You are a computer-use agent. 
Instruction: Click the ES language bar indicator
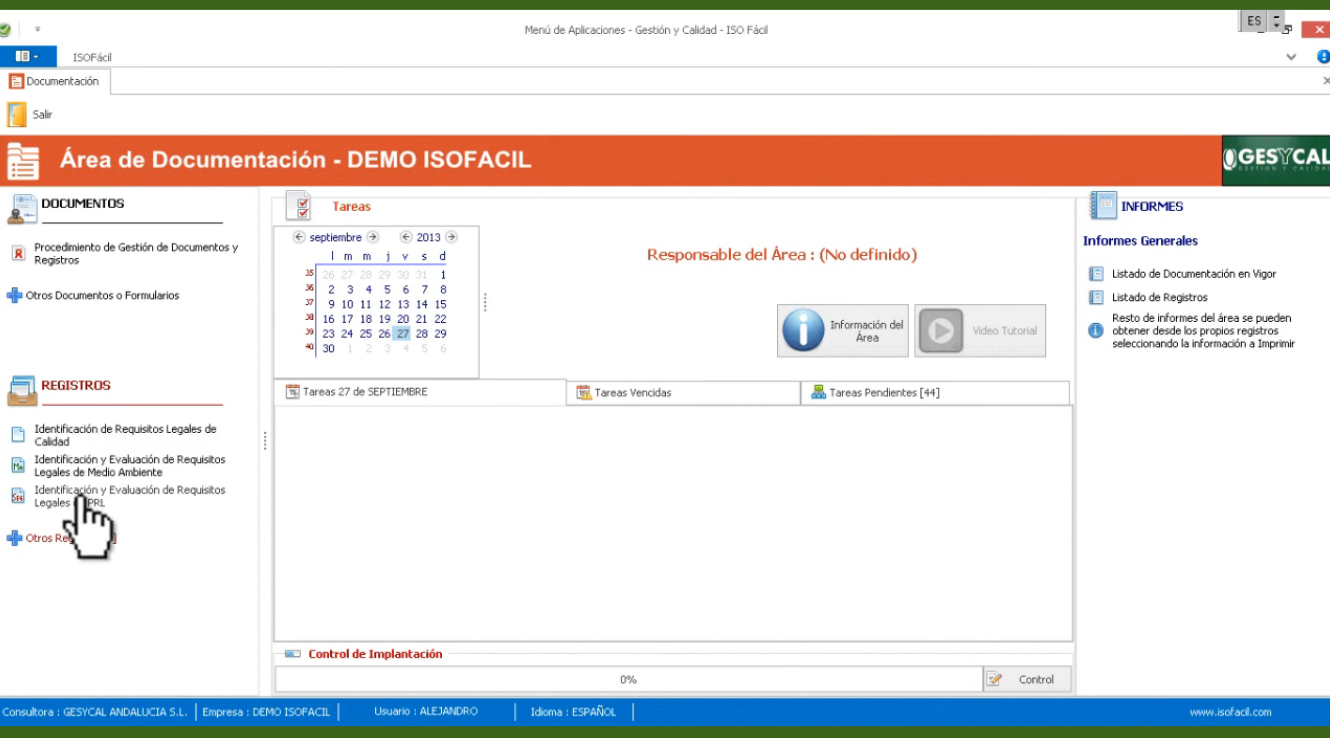click(1254, 21)
